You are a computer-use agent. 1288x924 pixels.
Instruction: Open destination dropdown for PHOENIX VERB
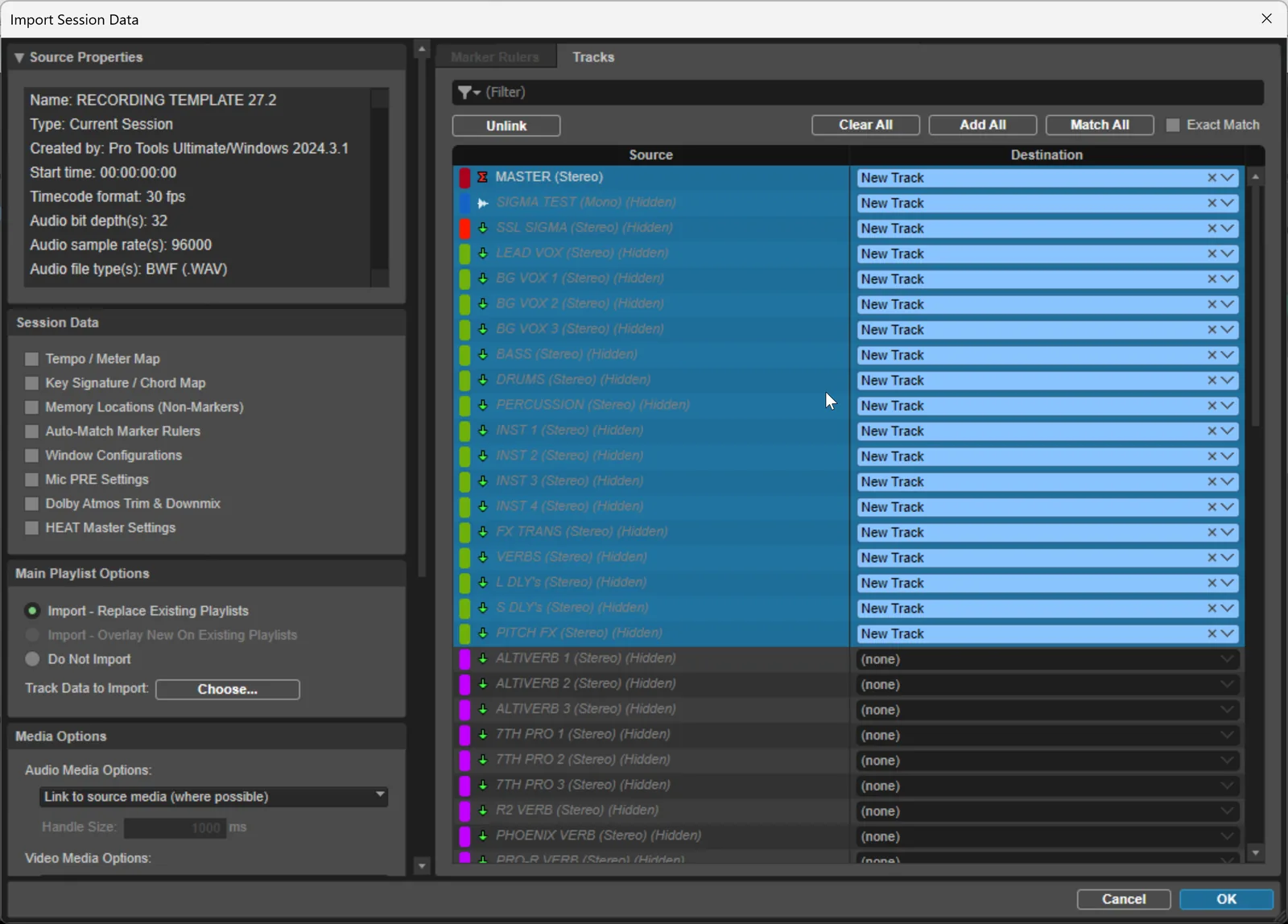pyautogui.click(x=1227, y=836)
